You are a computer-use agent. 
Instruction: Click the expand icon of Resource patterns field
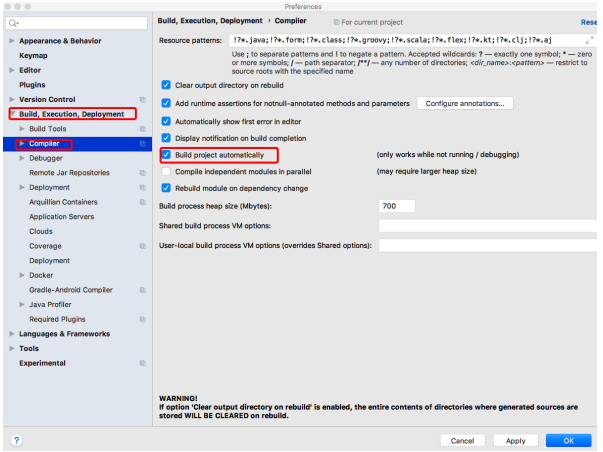pyautogui.click(x=589, y=40)
